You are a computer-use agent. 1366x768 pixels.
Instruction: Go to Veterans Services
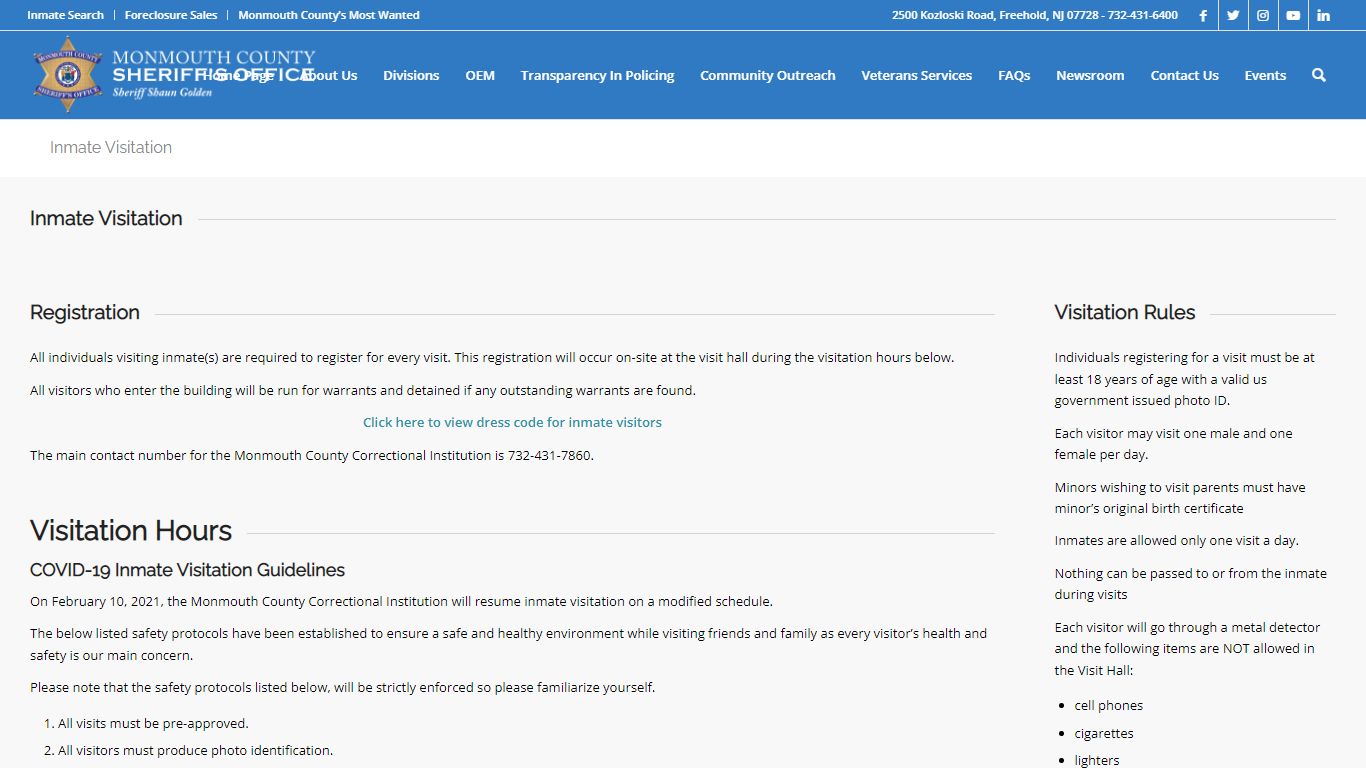click(916, 75)
